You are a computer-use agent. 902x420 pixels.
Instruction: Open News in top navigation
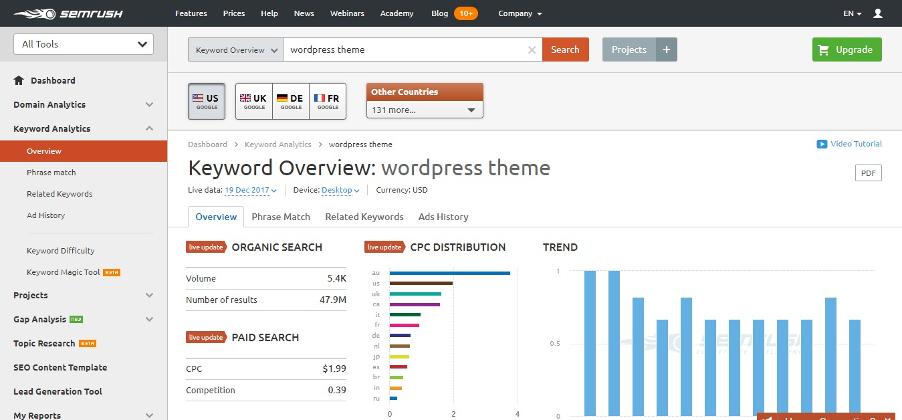(x=304, y=13)
